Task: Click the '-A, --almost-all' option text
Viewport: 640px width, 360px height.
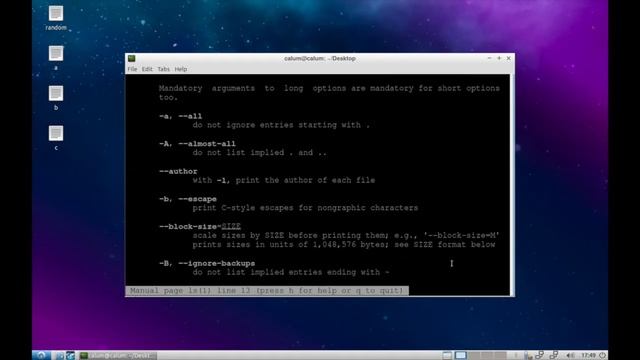Action: click(x=197, y=144)
